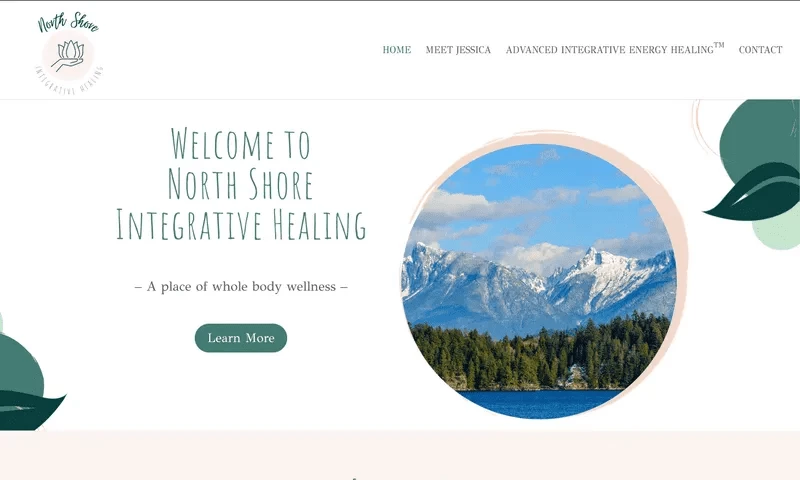Open the Home navigation link
The width and height of the screenshot is (800, 480).
click(x=396, y=49)
